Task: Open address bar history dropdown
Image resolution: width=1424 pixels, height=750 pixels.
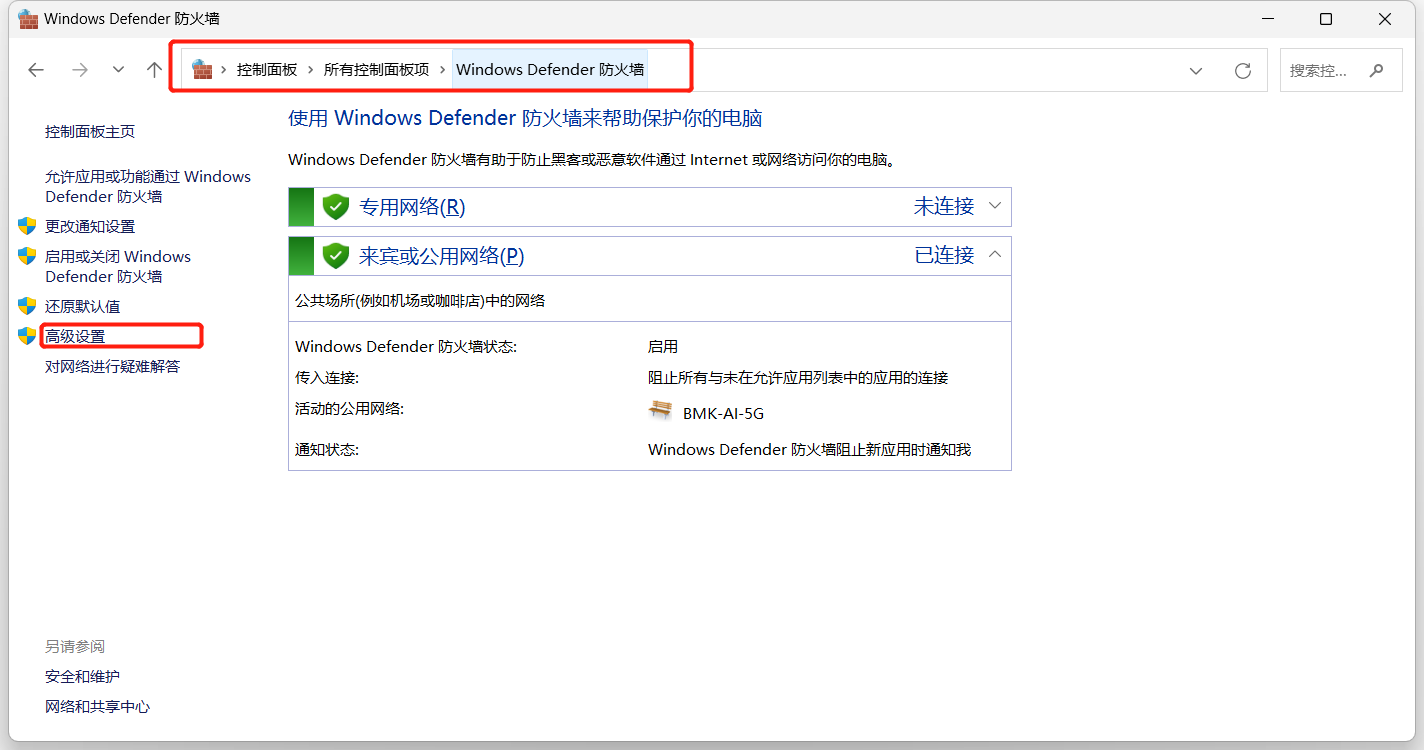Action: pos(1196,70)
